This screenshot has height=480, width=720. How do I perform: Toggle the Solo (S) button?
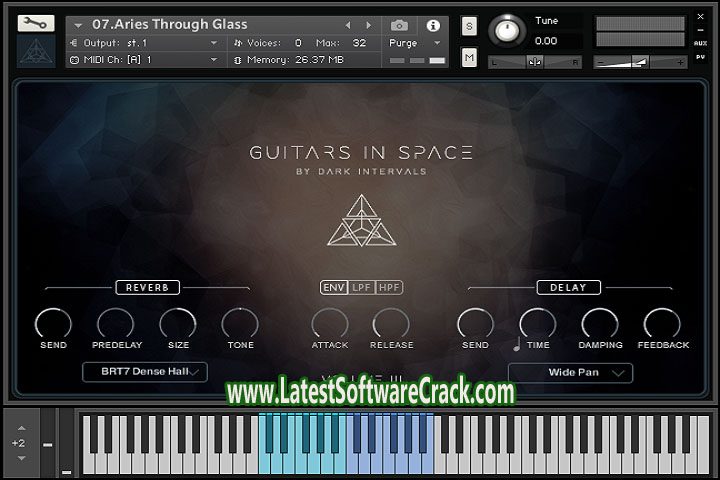469,26
